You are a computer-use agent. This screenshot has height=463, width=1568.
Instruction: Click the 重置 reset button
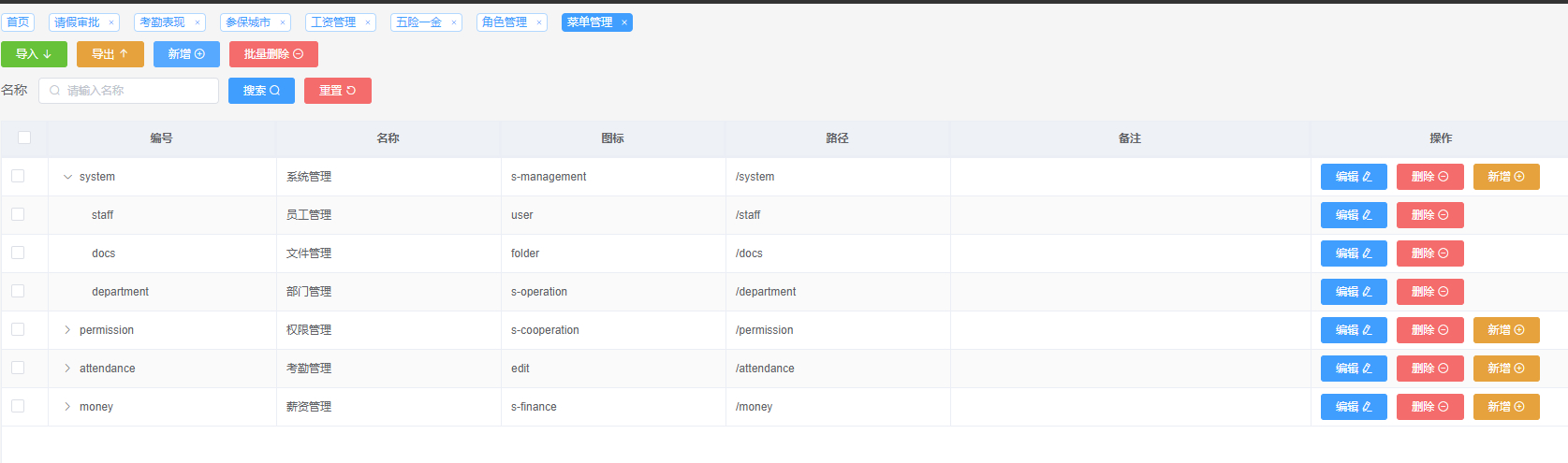(338, 91)
